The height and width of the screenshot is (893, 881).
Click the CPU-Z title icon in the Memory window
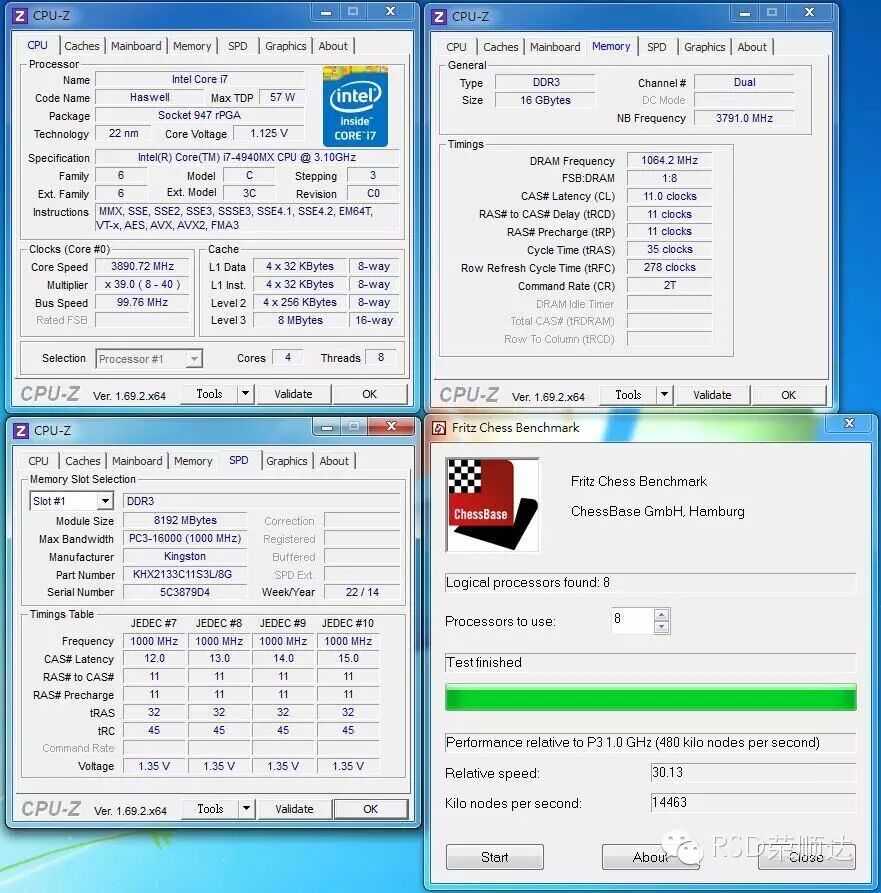439,17
